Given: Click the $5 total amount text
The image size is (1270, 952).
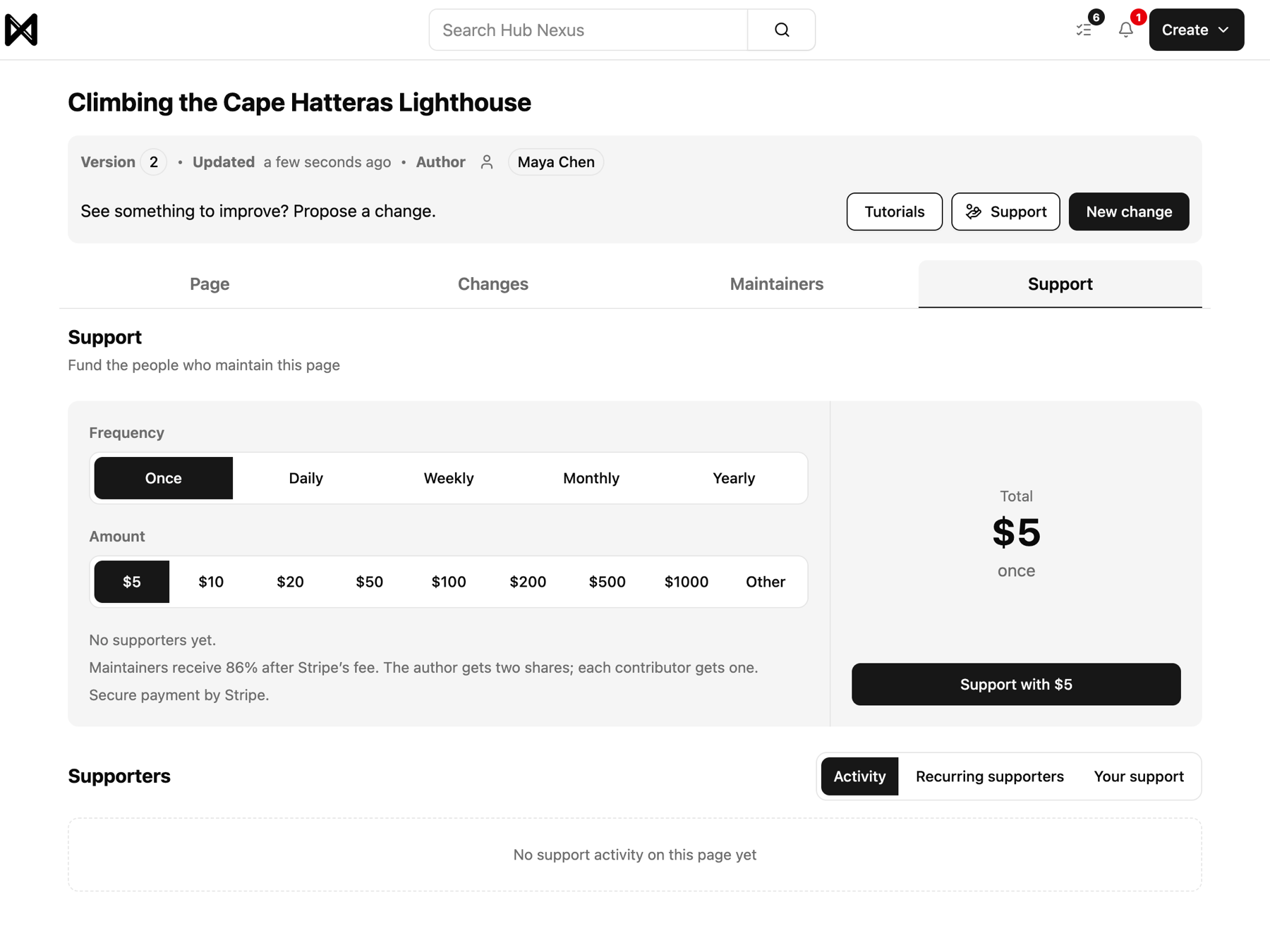Looking at the screenshot, I should 1016,532.
